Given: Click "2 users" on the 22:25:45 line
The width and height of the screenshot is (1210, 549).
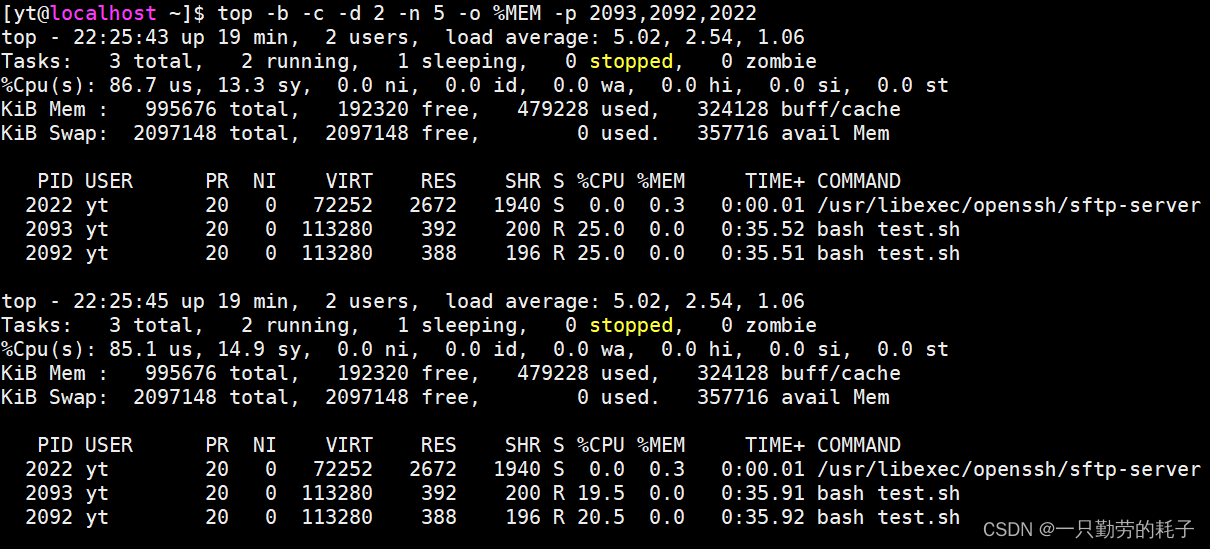Looking at the screenshot, I should point(367,301).
